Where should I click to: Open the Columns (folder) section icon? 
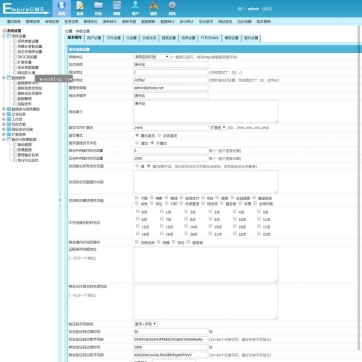[98, 8]
